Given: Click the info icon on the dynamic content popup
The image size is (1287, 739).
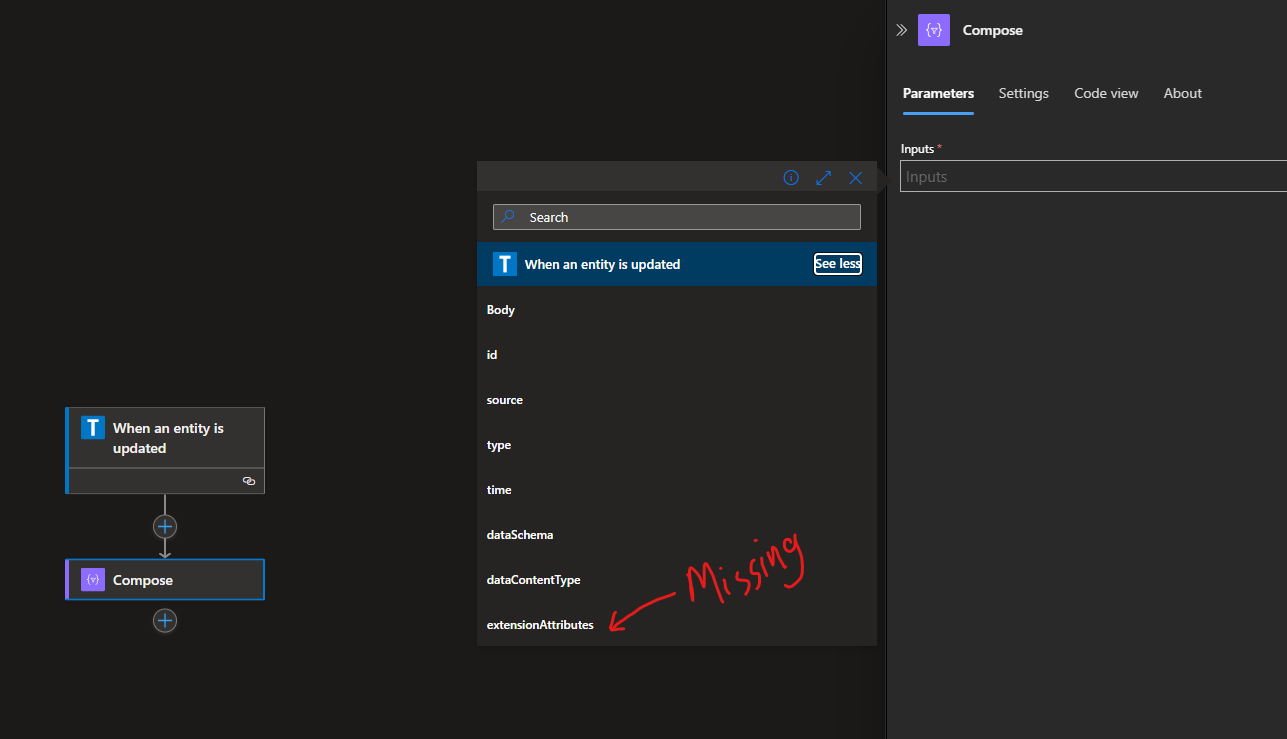Looking at the screenshot, I should click(x=791, y=177).
